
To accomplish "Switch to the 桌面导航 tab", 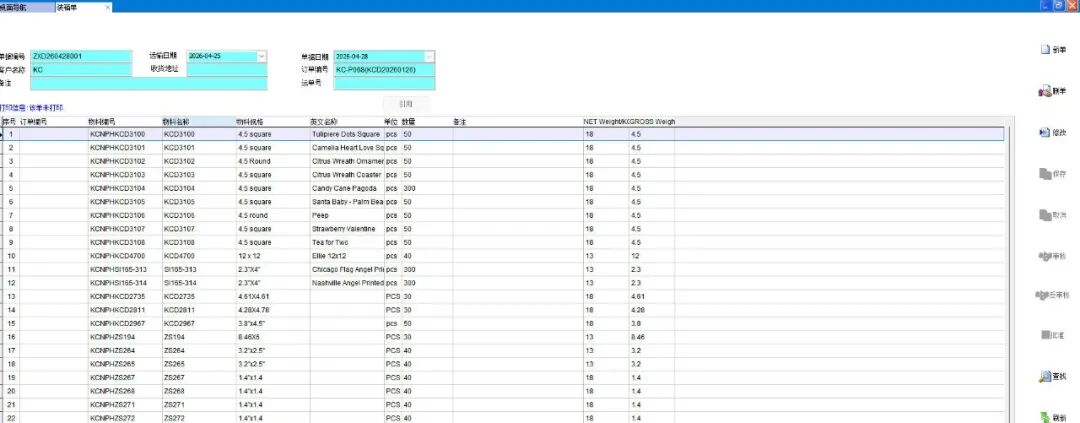I will point(26,7).
